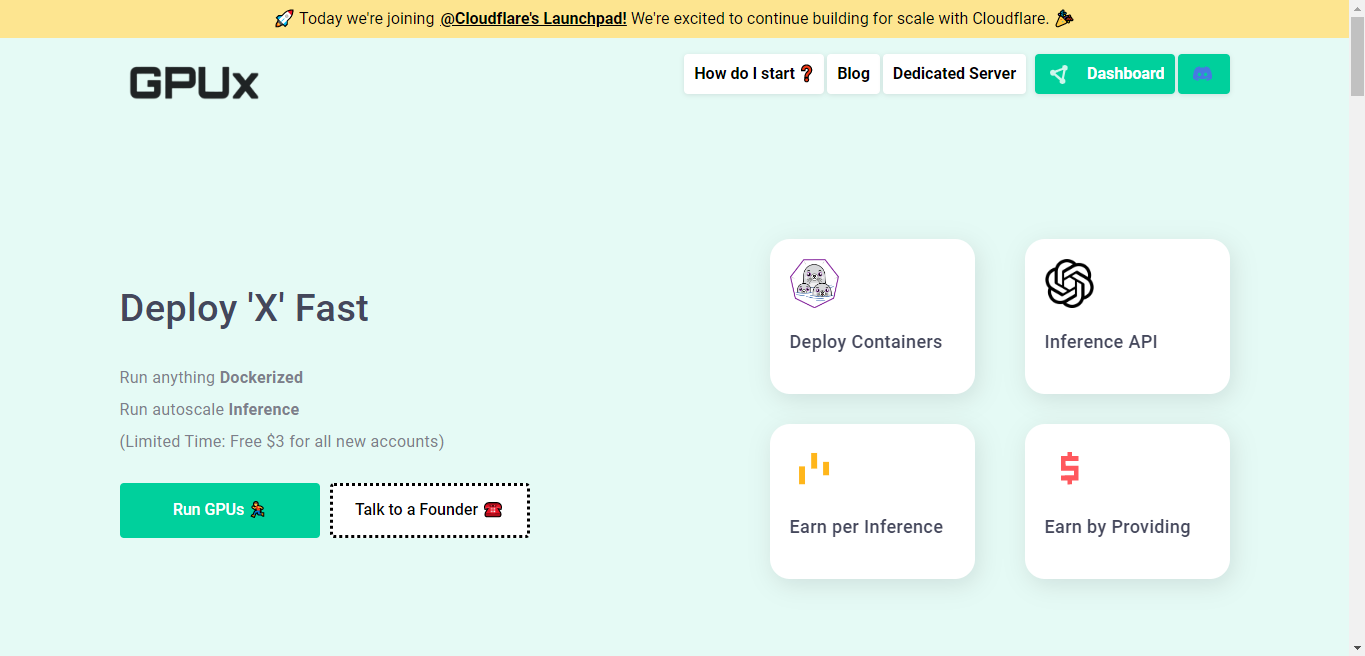This screenshot has width=1365, height=656.
Task: Select the Deploy Containers card title
Action: (866, 342)
